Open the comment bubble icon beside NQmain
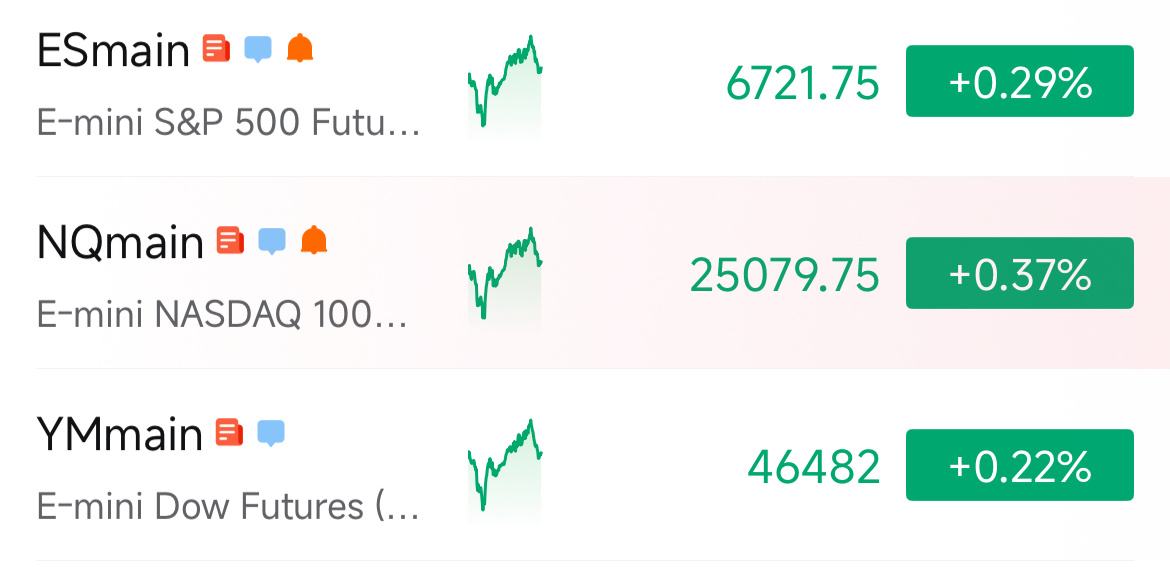The height and width of the screenshot is (567, 1170). pos(272,241)
